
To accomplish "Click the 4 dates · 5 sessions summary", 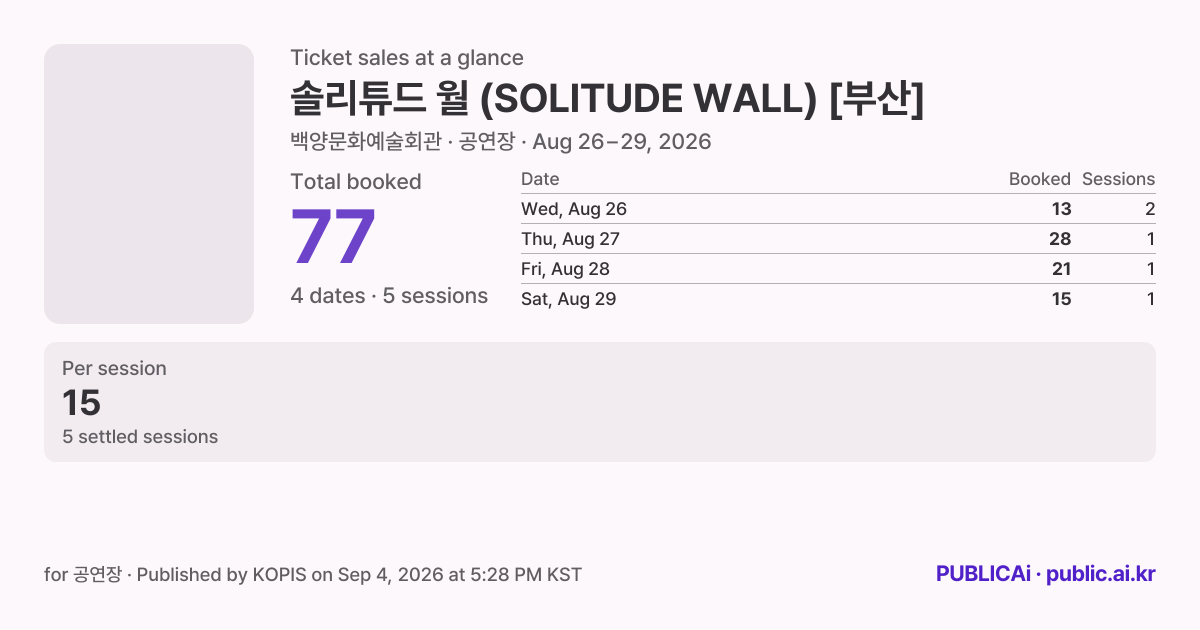I will coord(389,296).
